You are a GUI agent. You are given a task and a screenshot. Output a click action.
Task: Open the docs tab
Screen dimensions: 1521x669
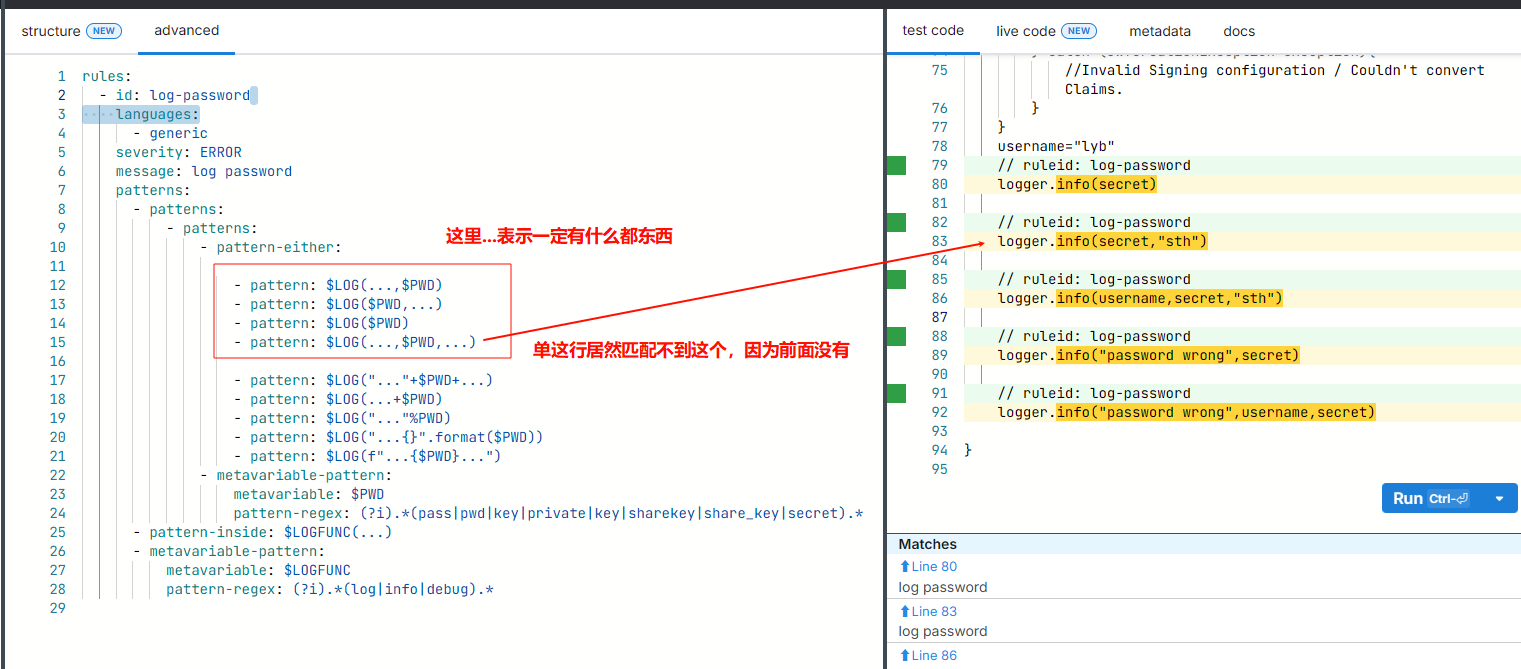tap(1239, 31)
